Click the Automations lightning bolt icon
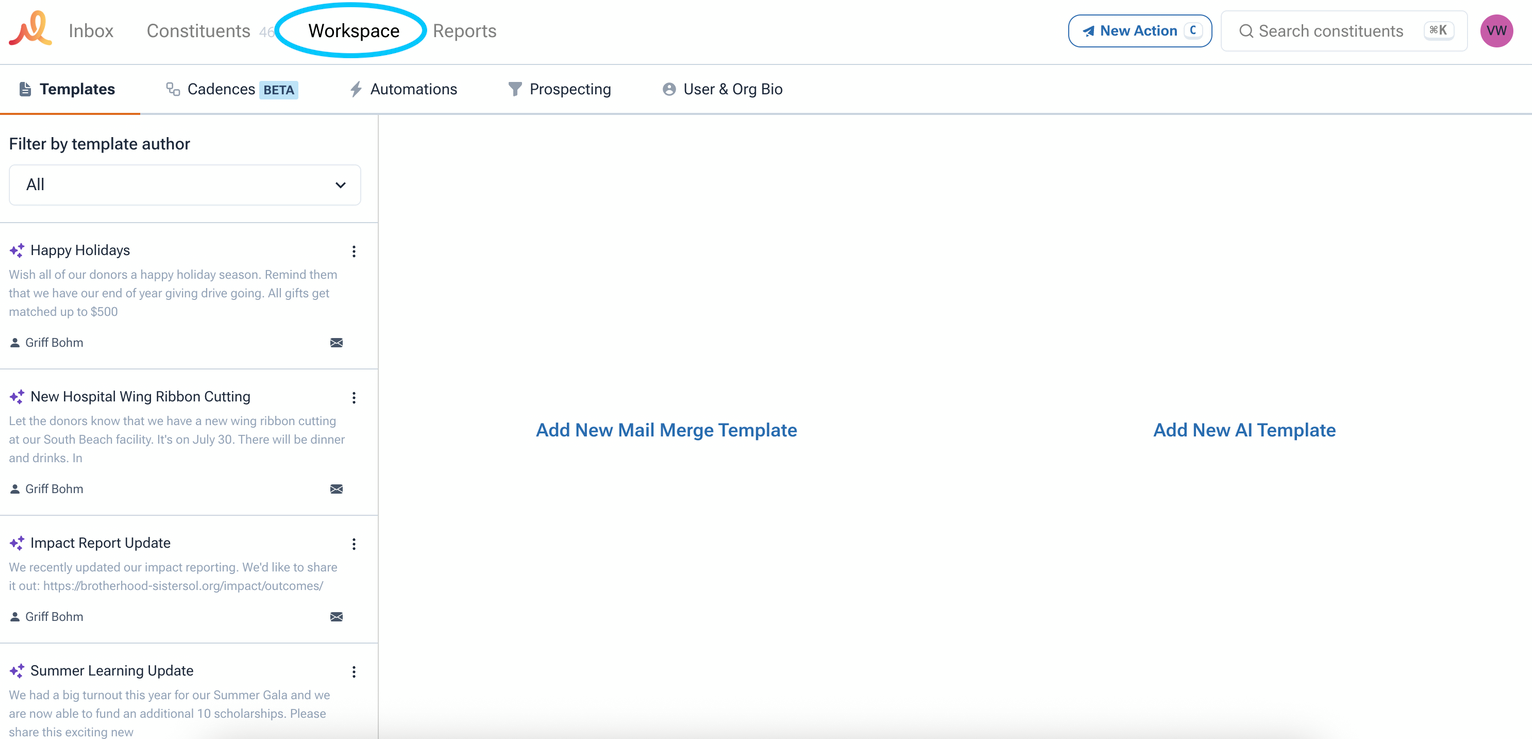Image resolution: width=1532 pixels, height=739 pixels. pos(356,89)
